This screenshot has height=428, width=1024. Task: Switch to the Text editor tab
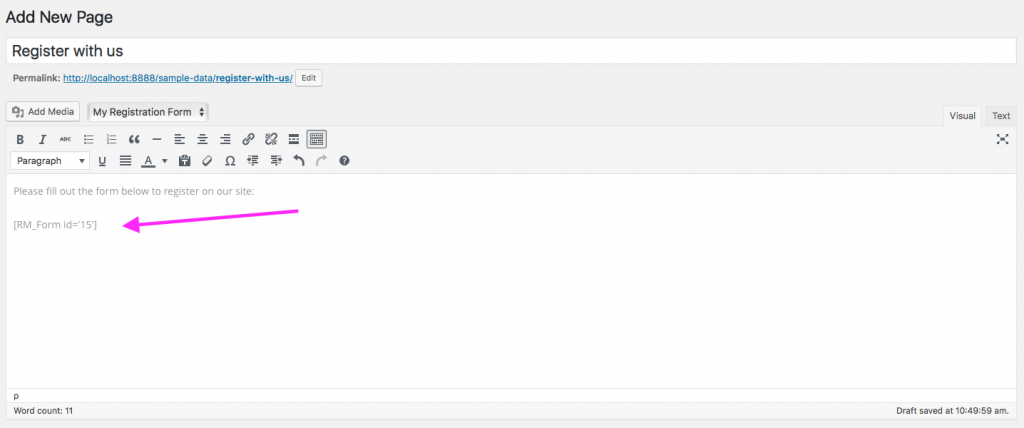(x=1001, y=116)
